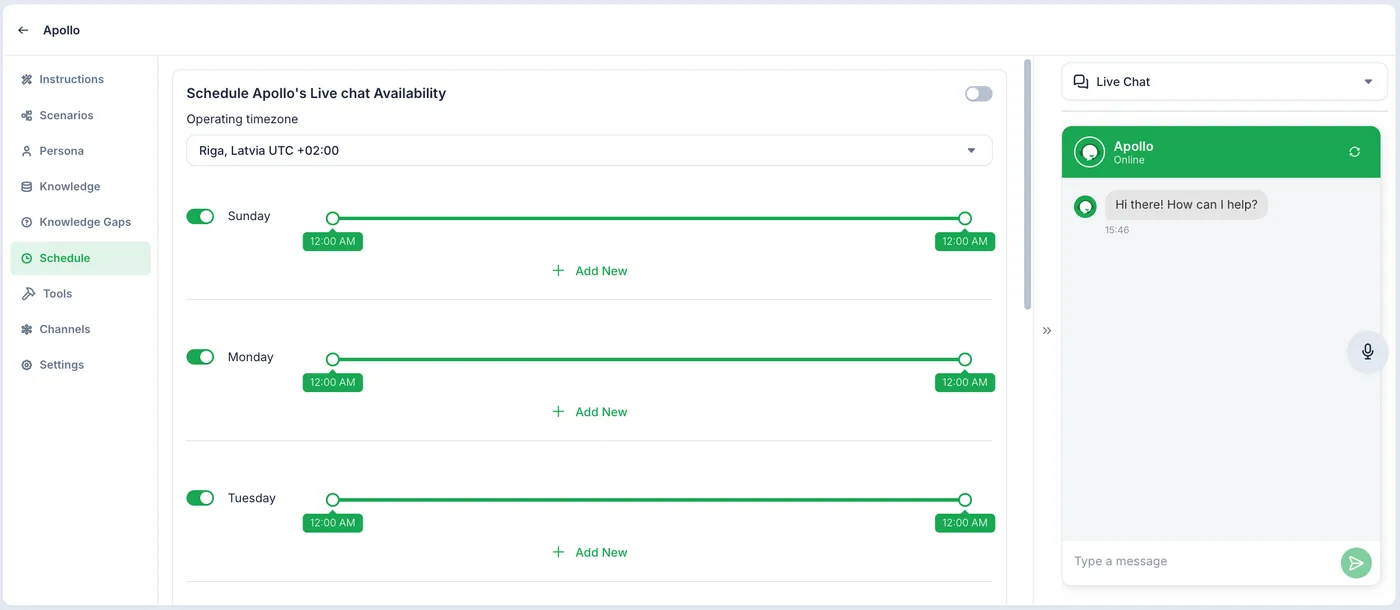Click plus icon in Sunday's Add New

point(558,271)
